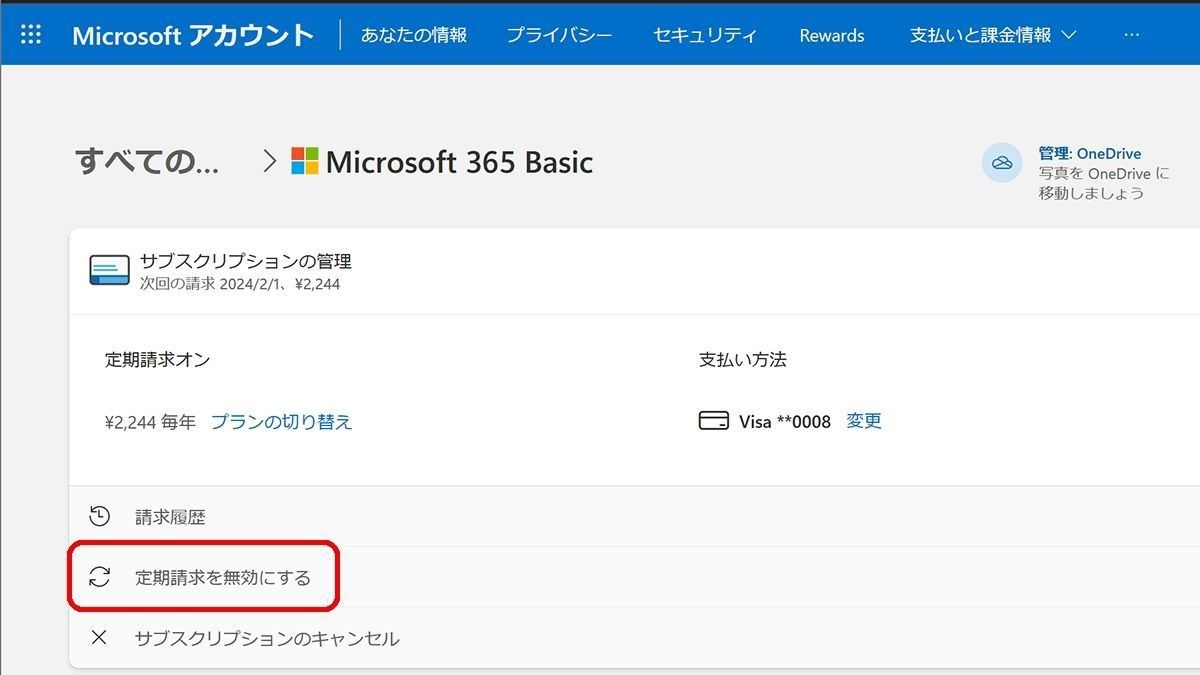The width and height of the screenshot is (1200, 675).
Task: Open the more options ellipsis menu
Action: (1132, 35)
